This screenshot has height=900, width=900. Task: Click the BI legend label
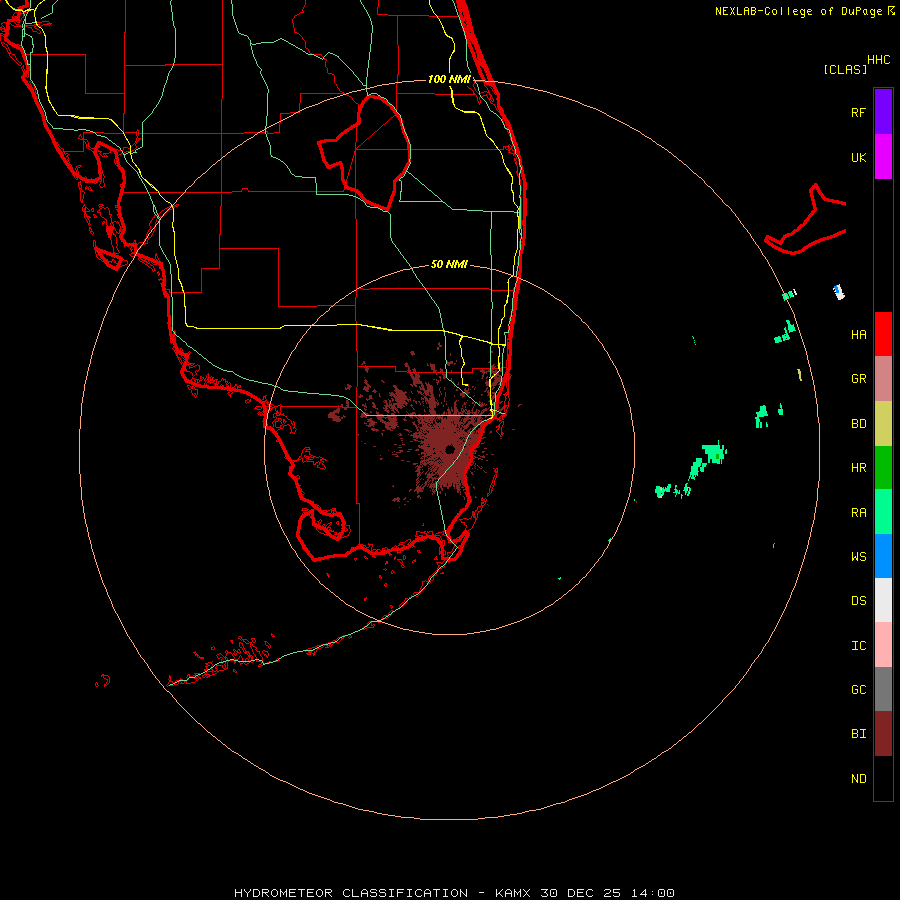(x=858, y=734)
